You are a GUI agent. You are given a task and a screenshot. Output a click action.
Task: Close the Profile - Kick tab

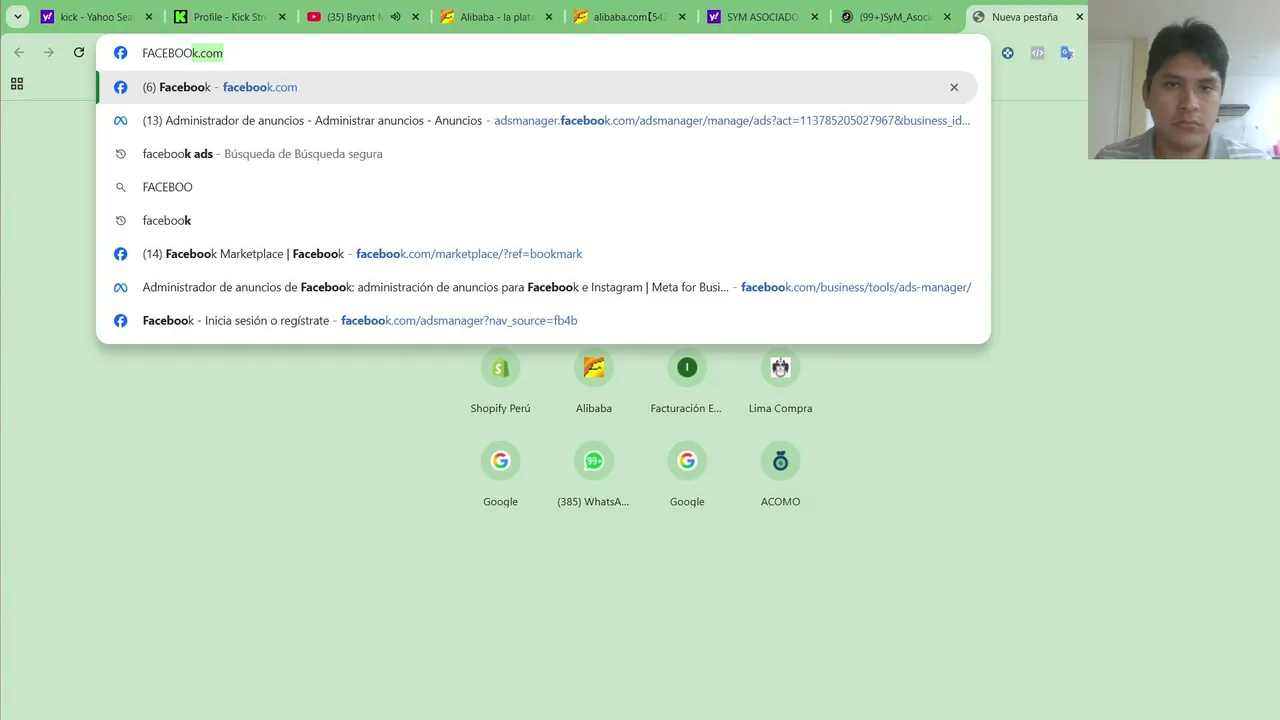[282, 17]
